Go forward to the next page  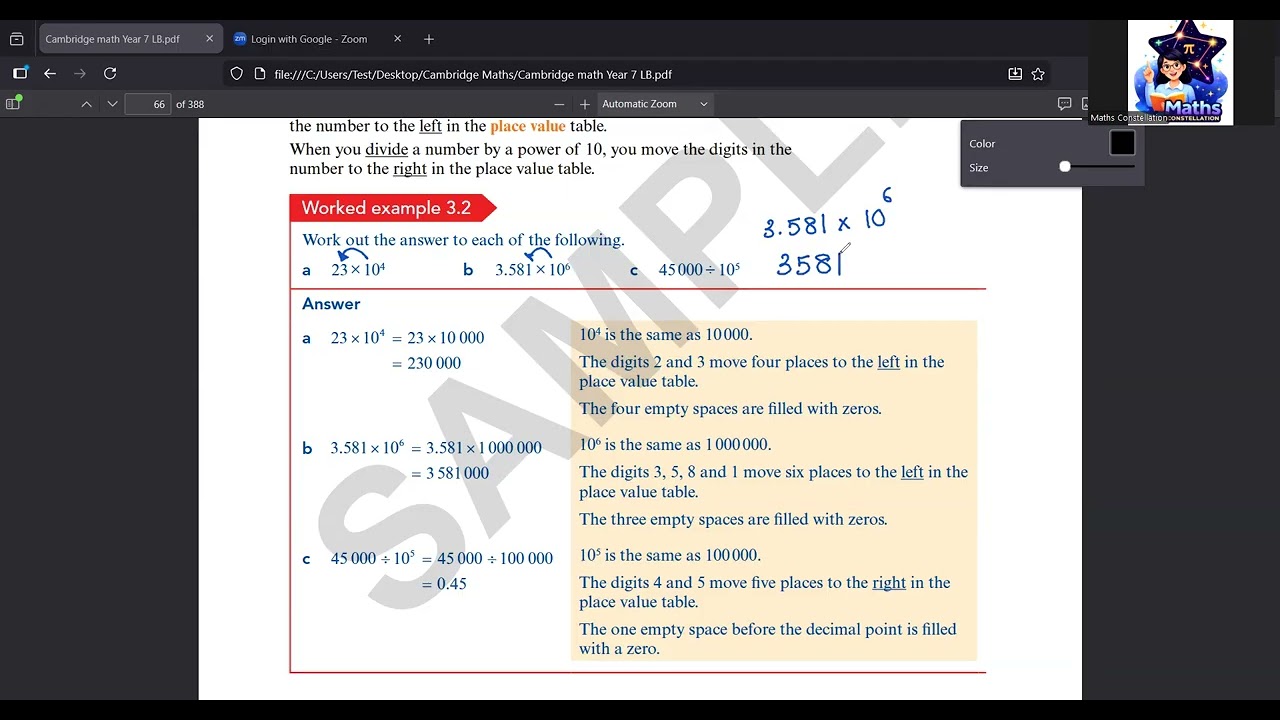click(80, 73)
